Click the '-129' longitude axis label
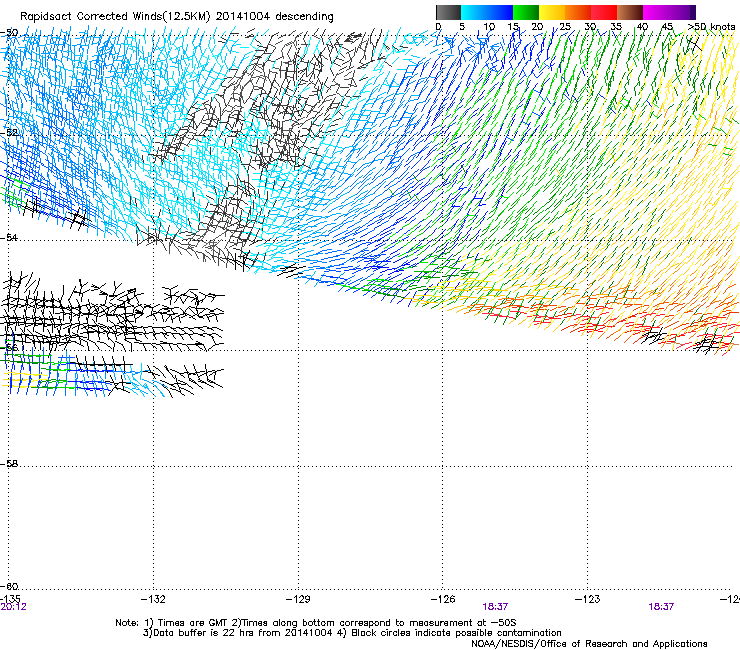 (298, 599)
